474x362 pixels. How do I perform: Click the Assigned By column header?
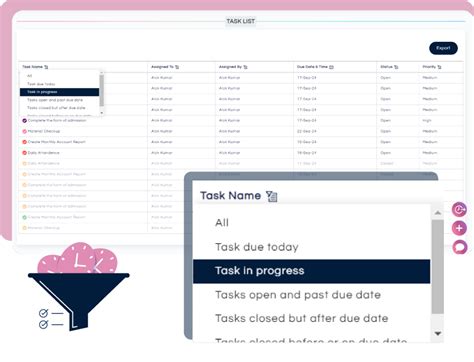tap(230, 67)
